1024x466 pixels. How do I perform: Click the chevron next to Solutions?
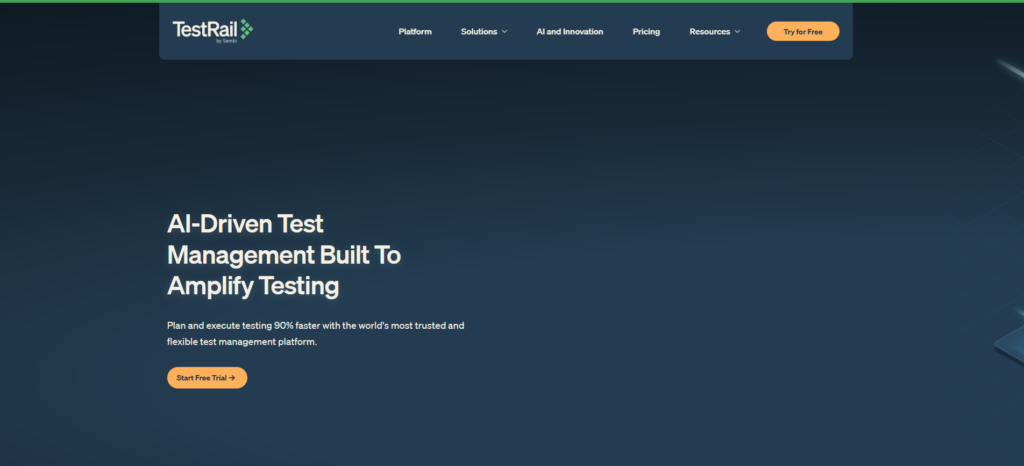(504, 32)
